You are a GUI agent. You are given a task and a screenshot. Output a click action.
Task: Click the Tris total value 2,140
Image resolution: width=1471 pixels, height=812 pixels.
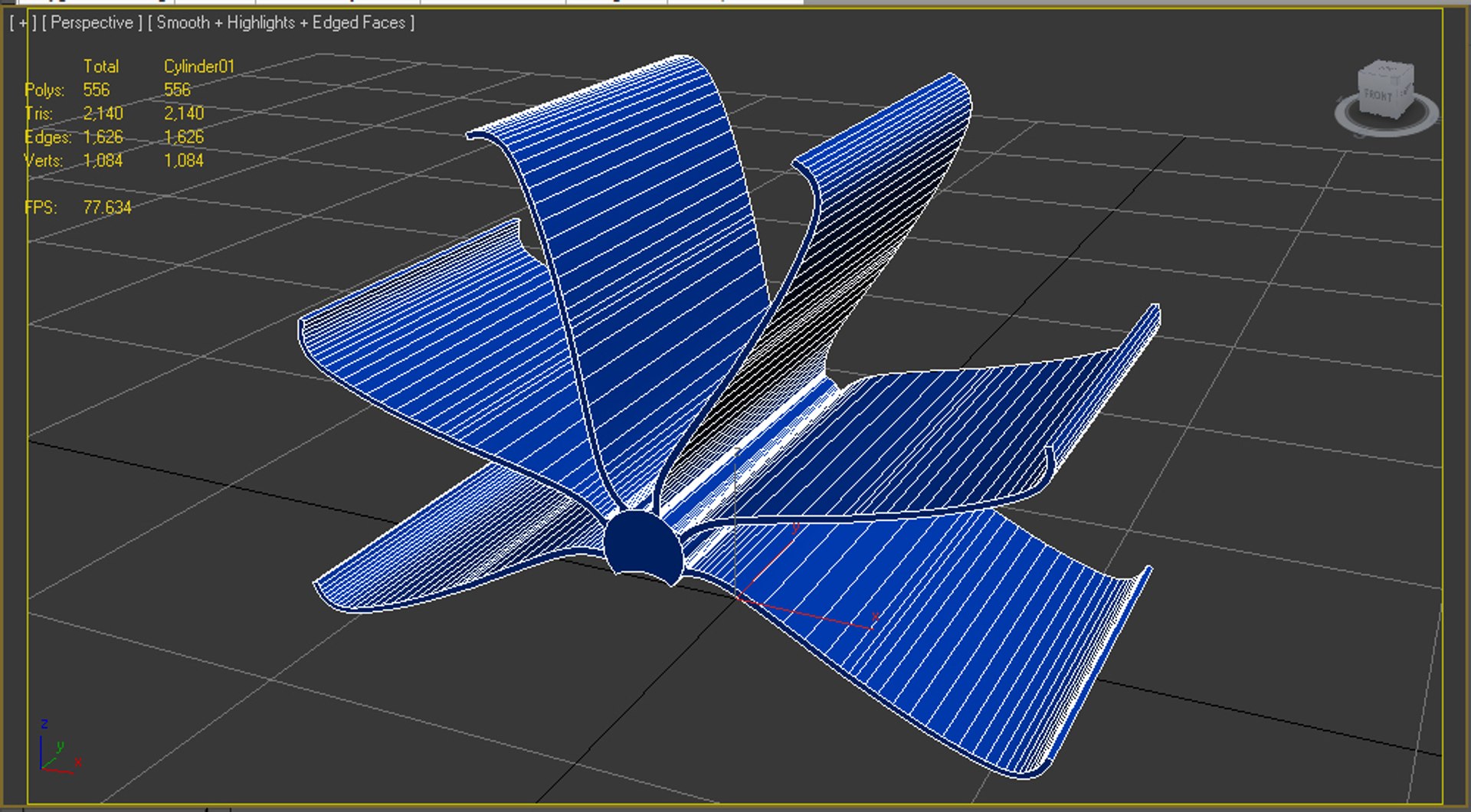pos(103,113)
